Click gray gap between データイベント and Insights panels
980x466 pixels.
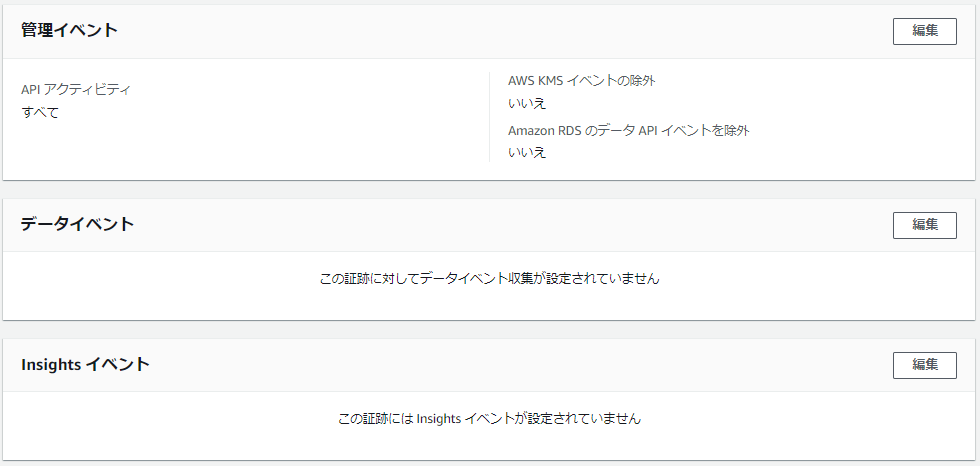coord(489,329)
